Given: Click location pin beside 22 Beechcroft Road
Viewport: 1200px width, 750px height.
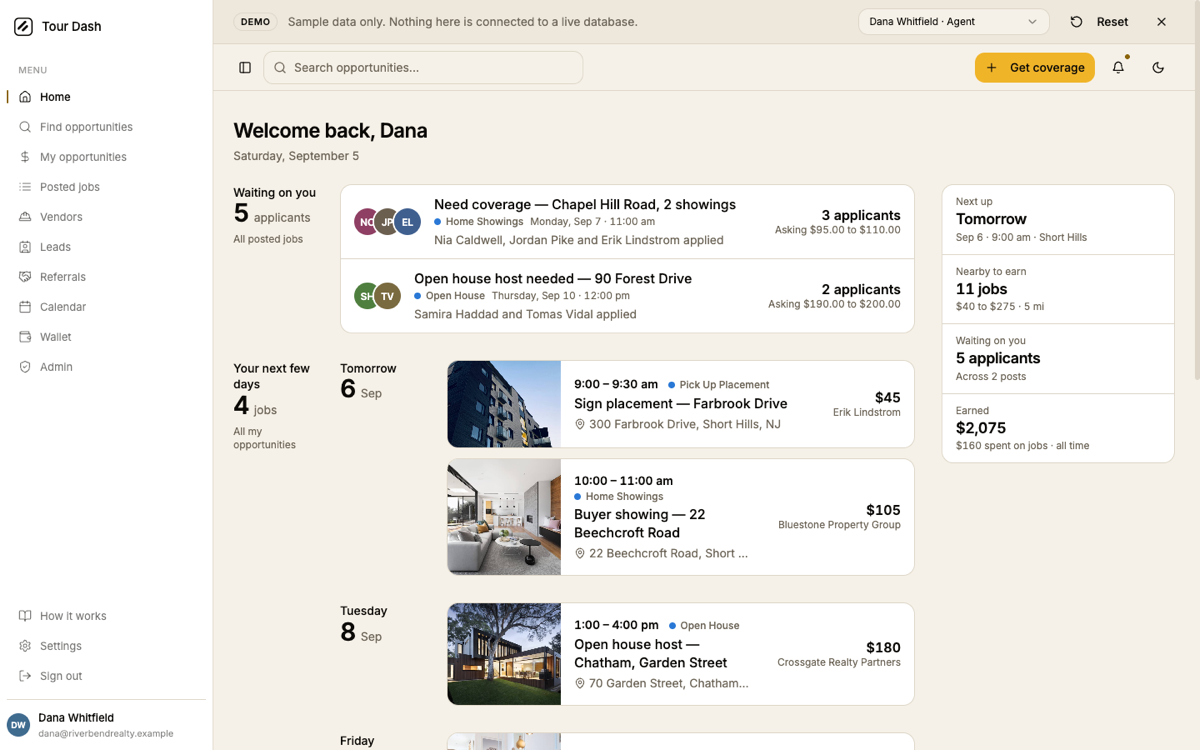Looking at the screenshot, I should click(580, 553).
